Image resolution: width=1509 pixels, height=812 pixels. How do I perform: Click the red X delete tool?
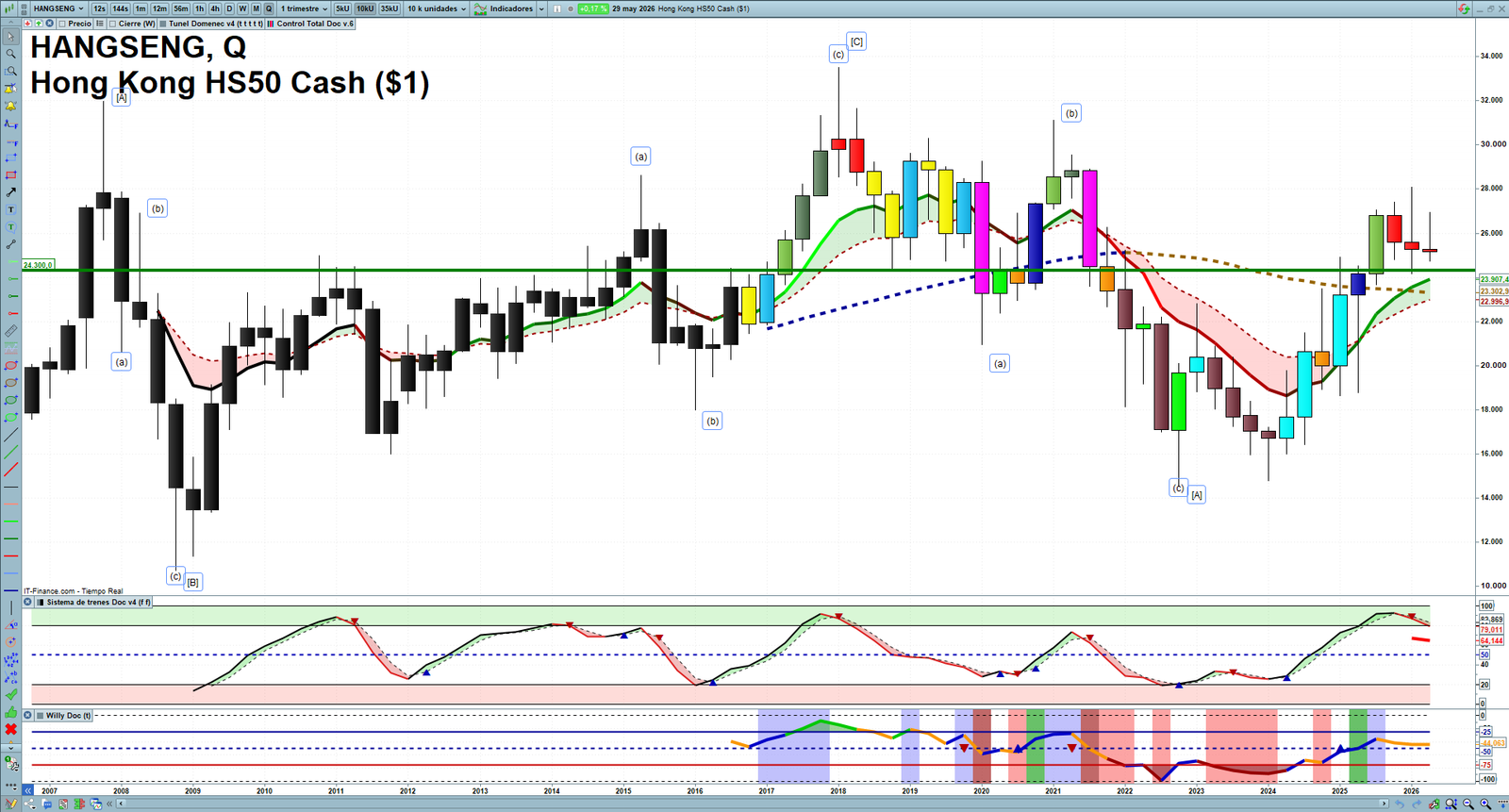[10, 730]
